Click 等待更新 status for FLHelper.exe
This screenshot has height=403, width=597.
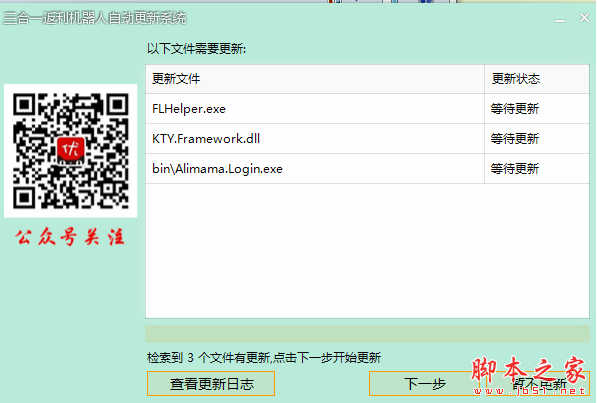(x=515, y=109)
